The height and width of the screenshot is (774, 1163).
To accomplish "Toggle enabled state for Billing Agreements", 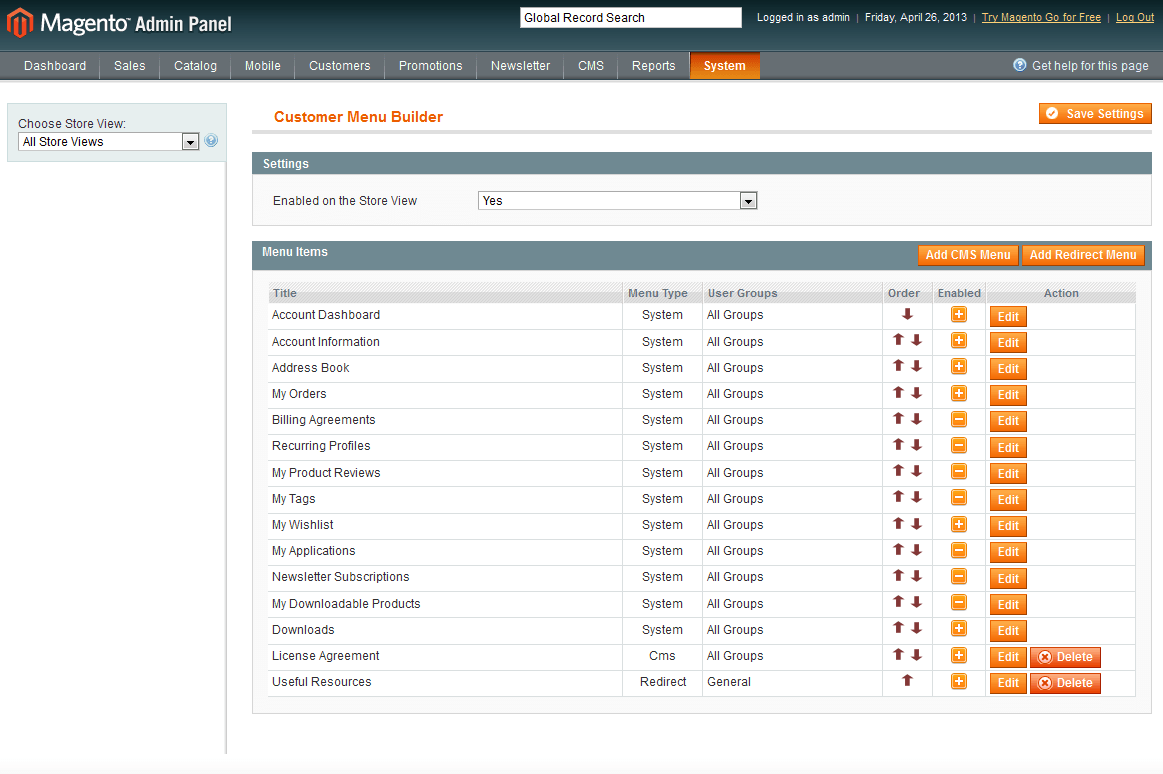I will (x=959, y=420).
